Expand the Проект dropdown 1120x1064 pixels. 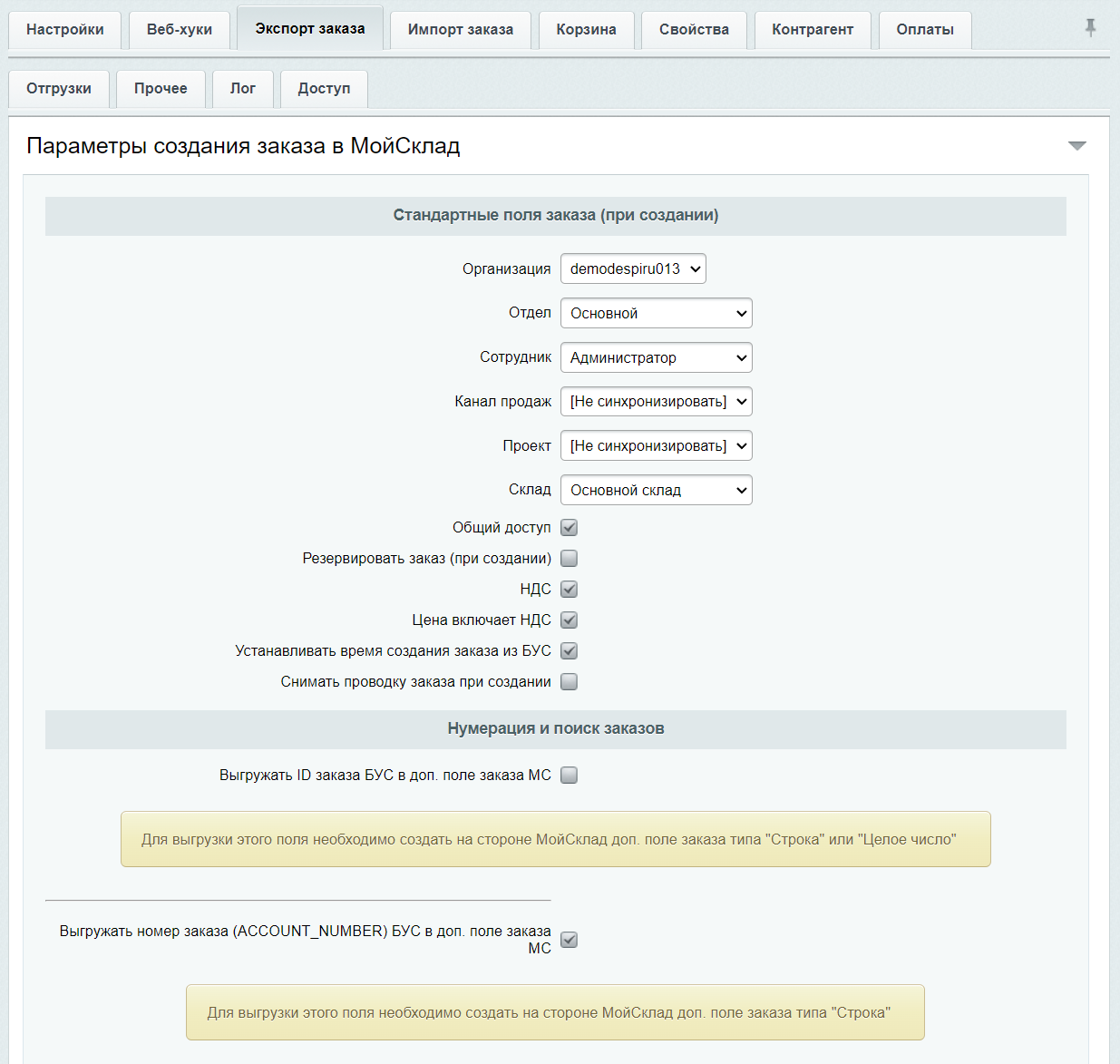(x=657, y=445)
